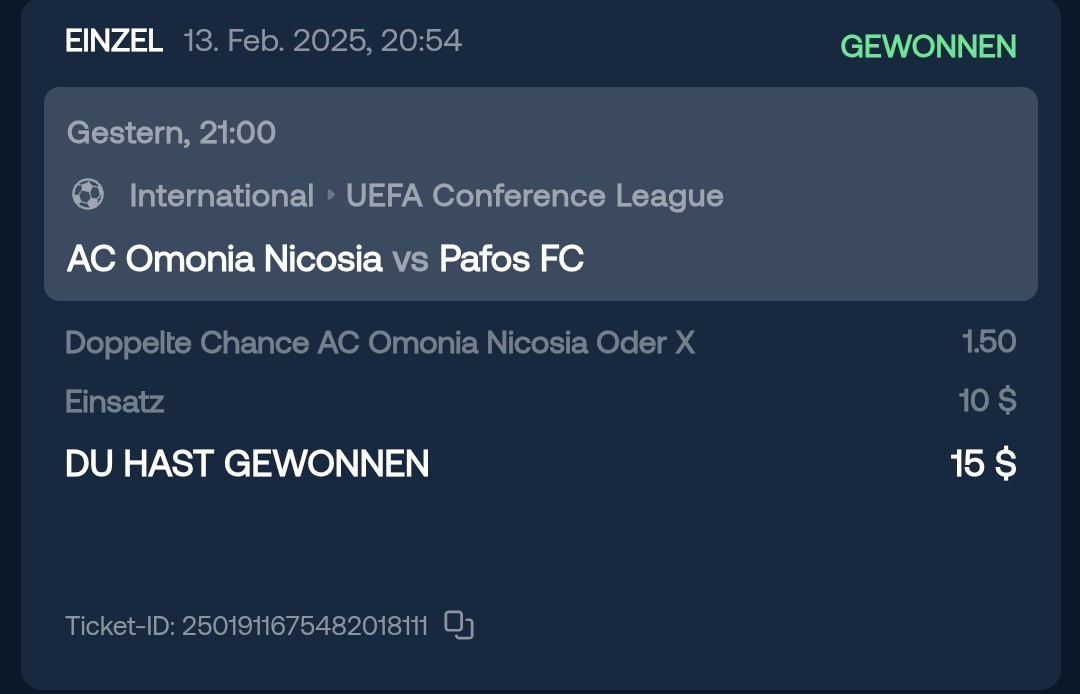
Task: Click the bet date 13. Feb. 2025, 20:54
Action: (322, 41)
